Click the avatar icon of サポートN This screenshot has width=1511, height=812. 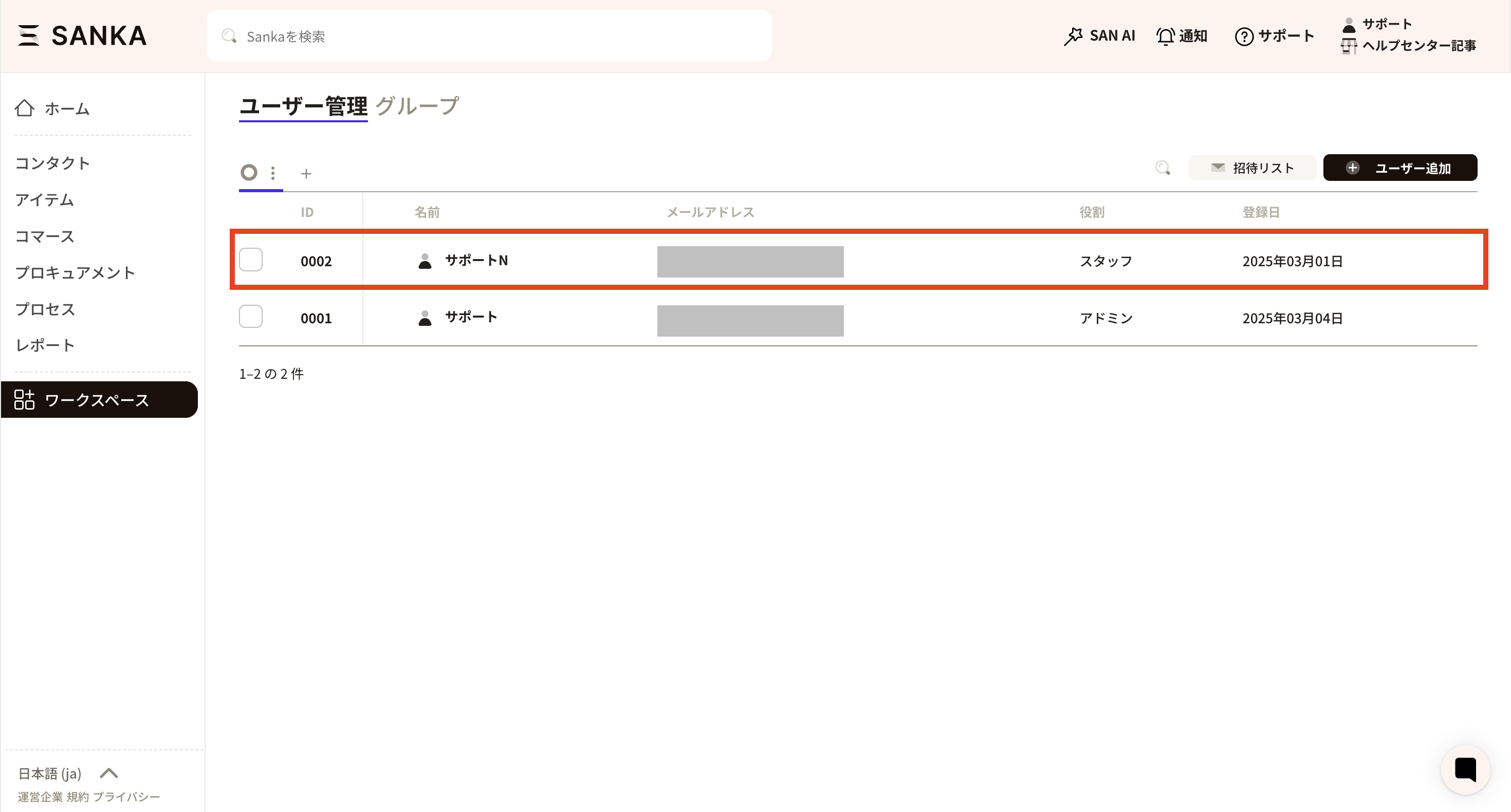pos(425,261)
